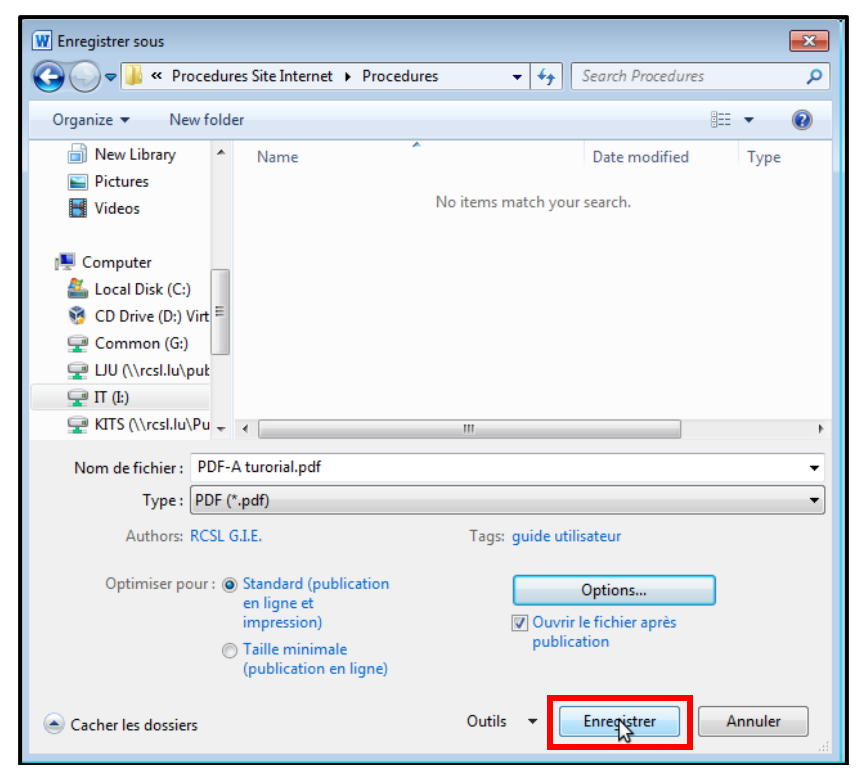The height and width of the screenshot is (781, 866).
Task: Open the Organize menu
Action: (x=91, y=120)
